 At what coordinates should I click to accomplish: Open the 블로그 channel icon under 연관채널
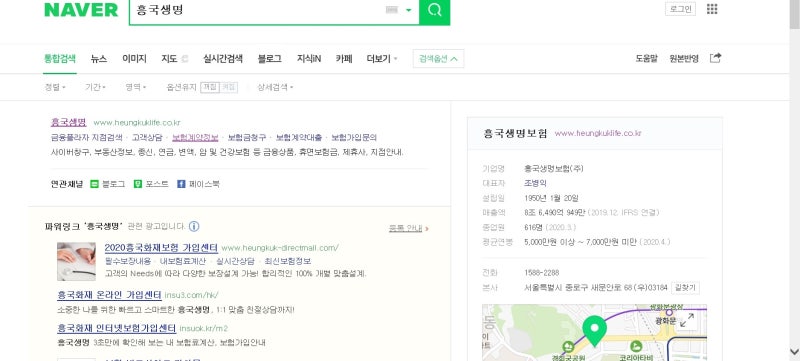94,184
